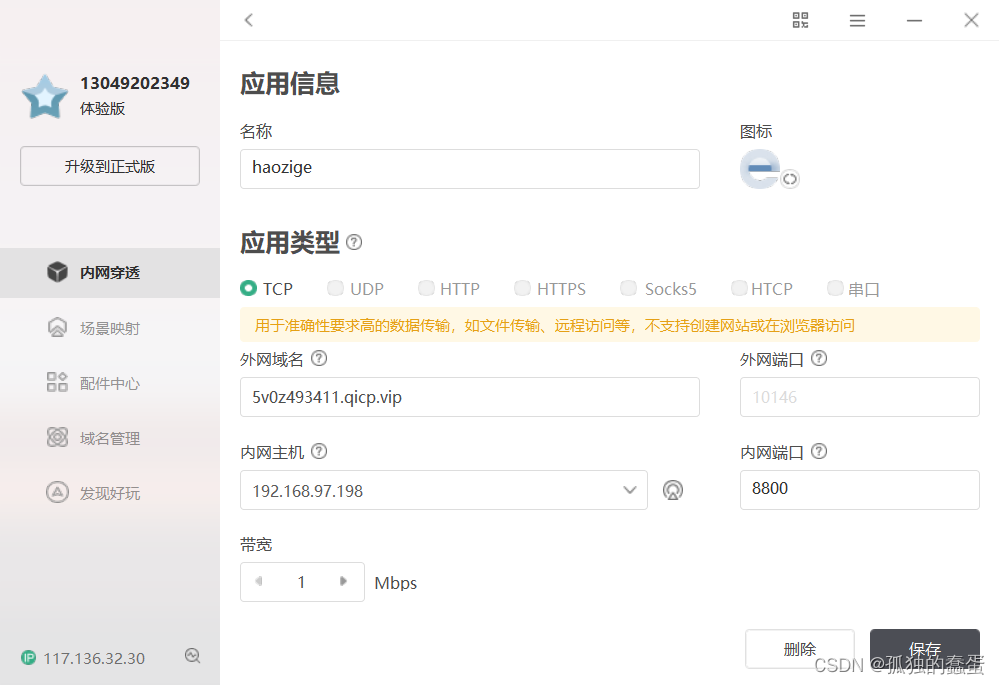Increase bandwidth with right arrow
Image resolution: width=1000 pixels, height=685 pixels.
coord(343,581)
